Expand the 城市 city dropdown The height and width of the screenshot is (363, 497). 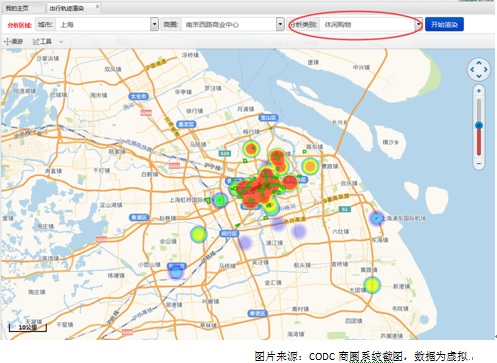click(x=154, y=24)
